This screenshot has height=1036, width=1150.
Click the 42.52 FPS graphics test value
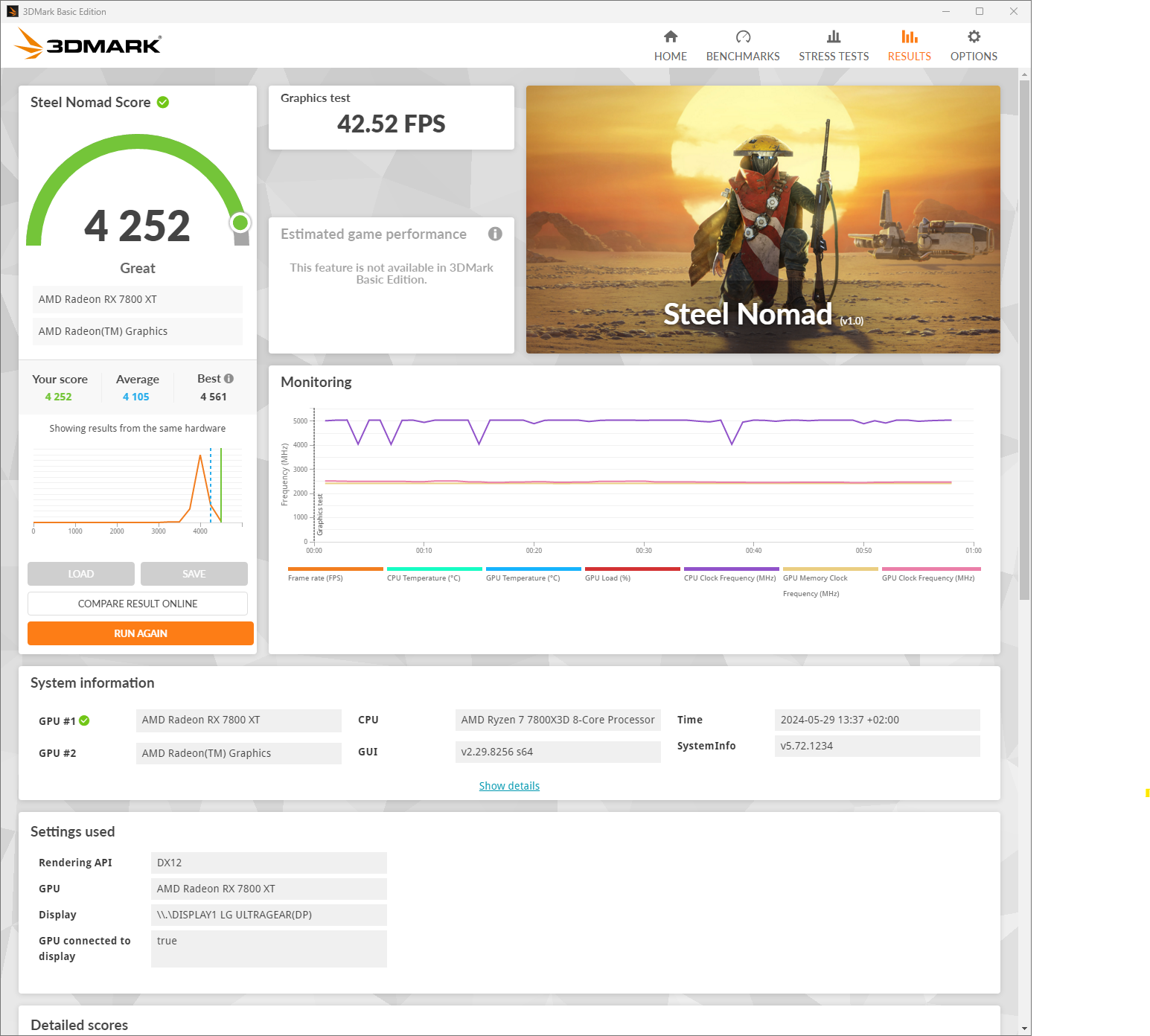[x=391, y=124]
